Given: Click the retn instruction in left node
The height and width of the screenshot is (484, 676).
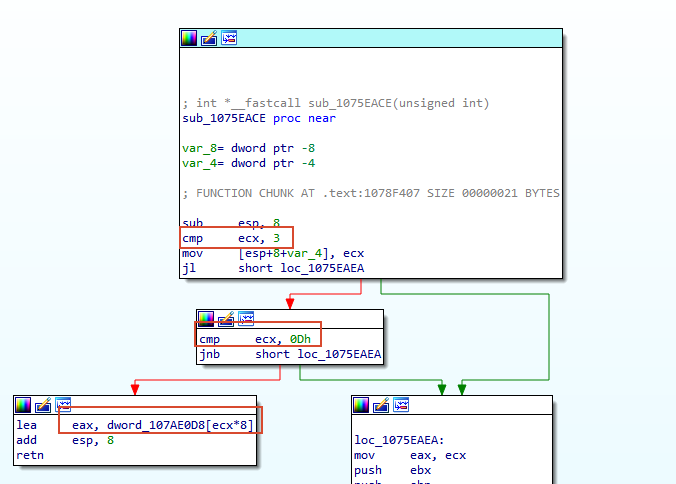Looking at the screenshot, I should pos(30,456).
